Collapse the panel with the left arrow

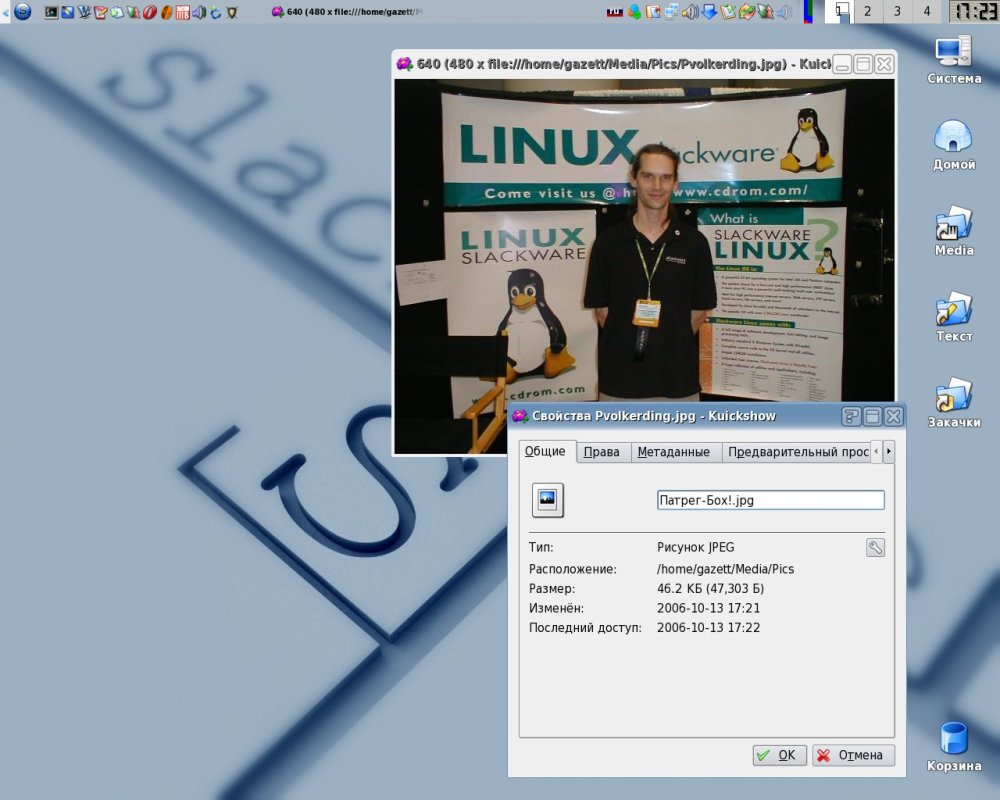click(x=5, y=12)
